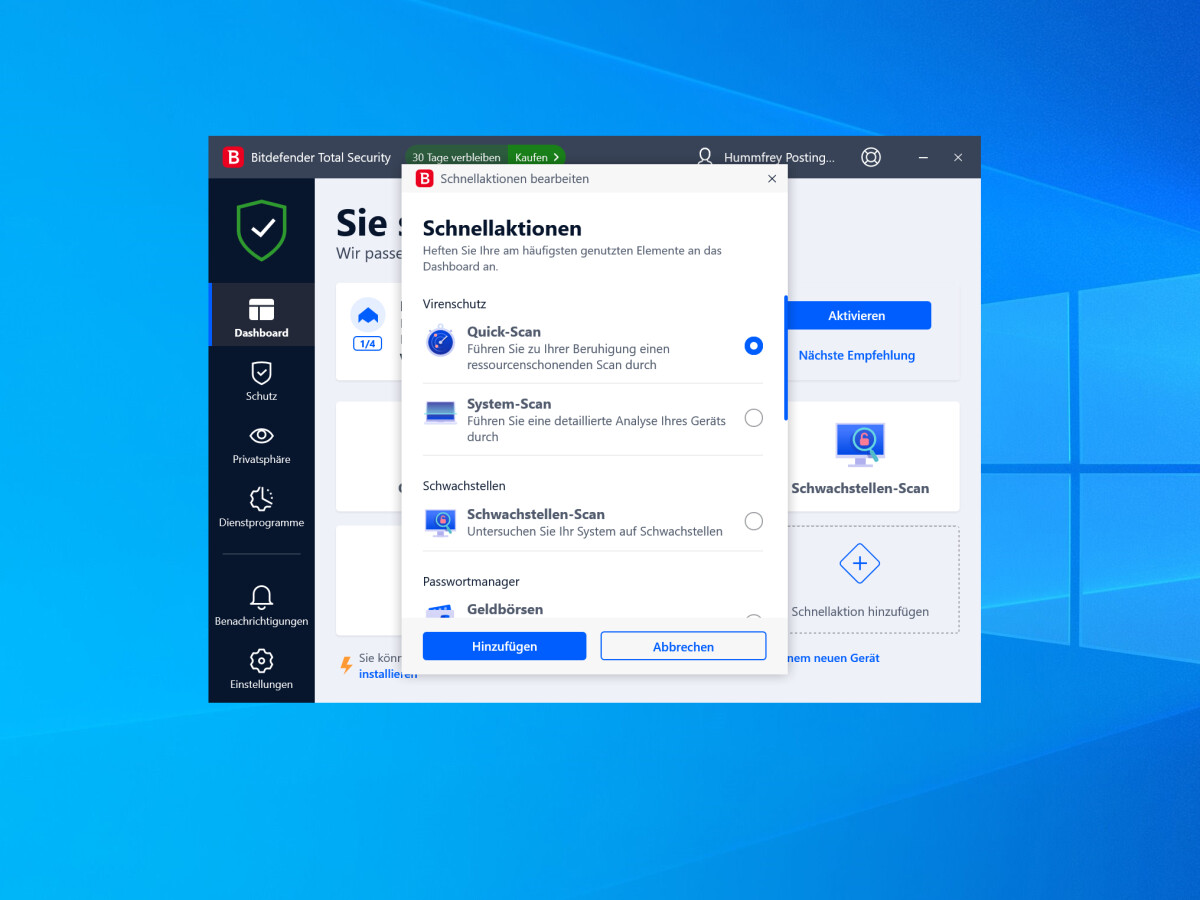Click the dialog's vertical scrollbar
The width and height of the screenshot is (1200, 900).
tap(786, 358)
